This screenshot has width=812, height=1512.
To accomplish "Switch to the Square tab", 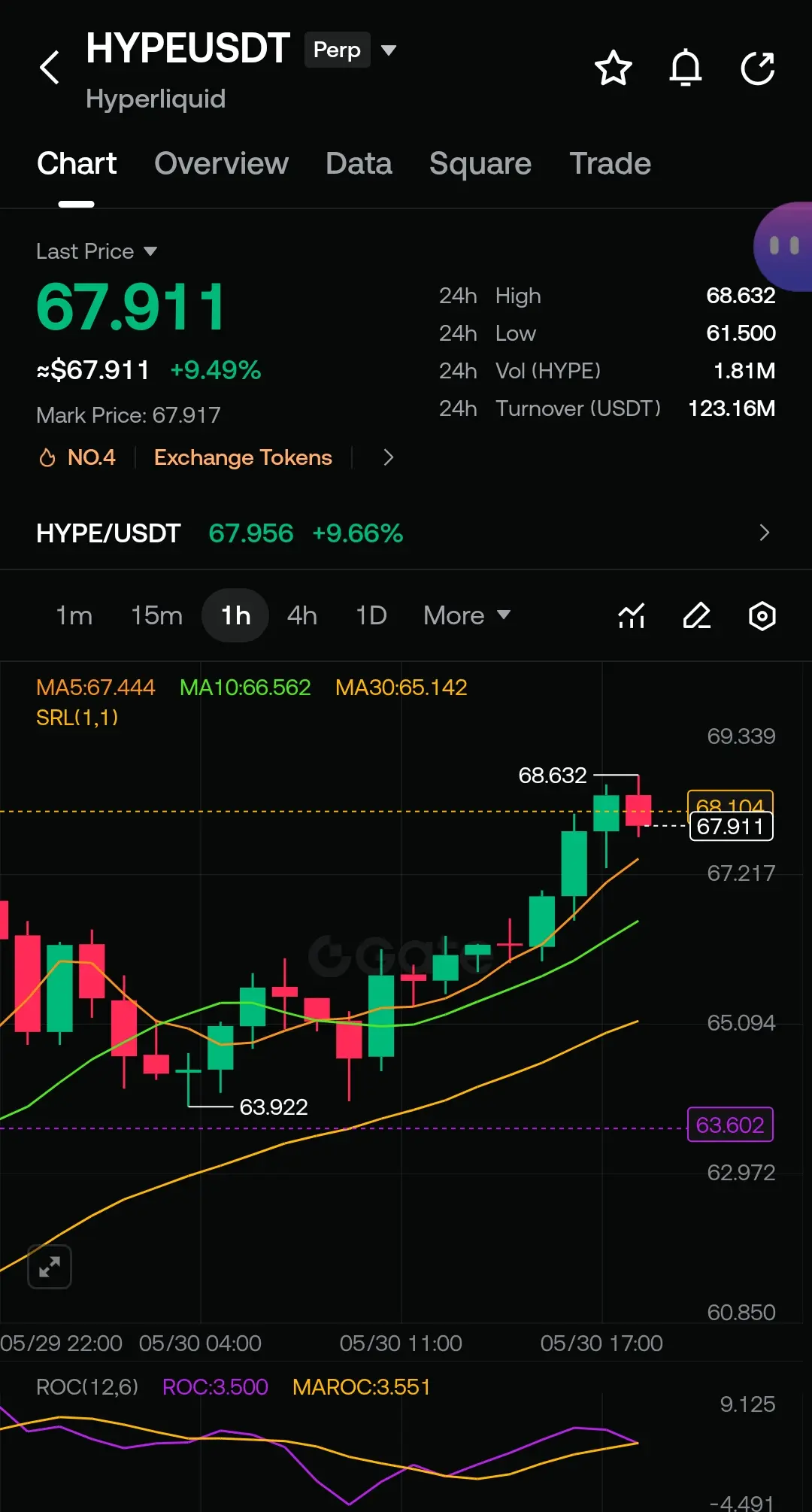I will point(480,163).
